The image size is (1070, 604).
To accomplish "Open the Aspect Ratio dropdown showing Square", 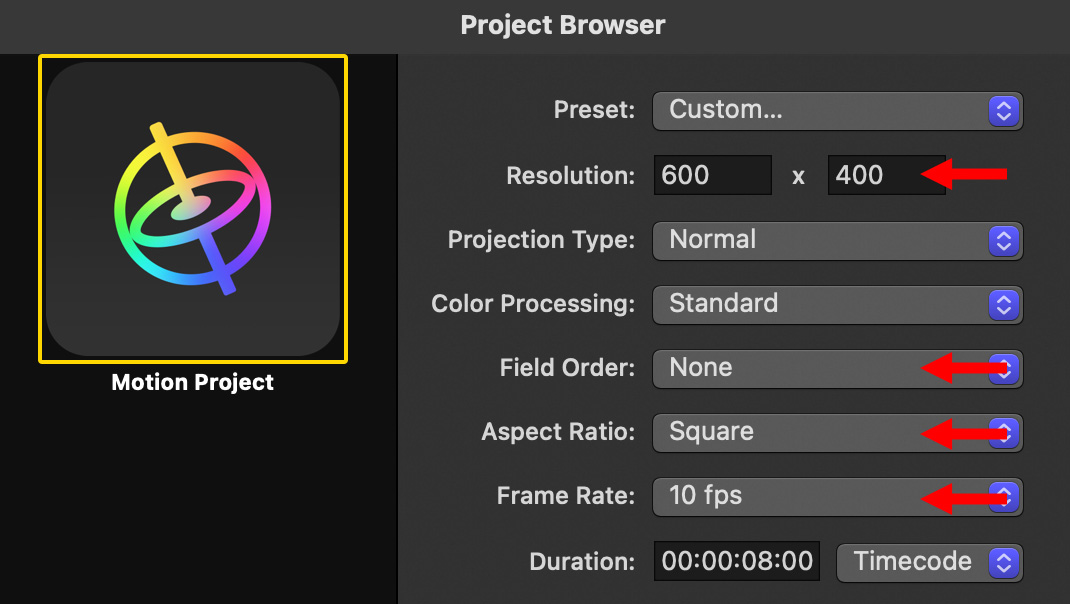I will (x=780, y=432).
